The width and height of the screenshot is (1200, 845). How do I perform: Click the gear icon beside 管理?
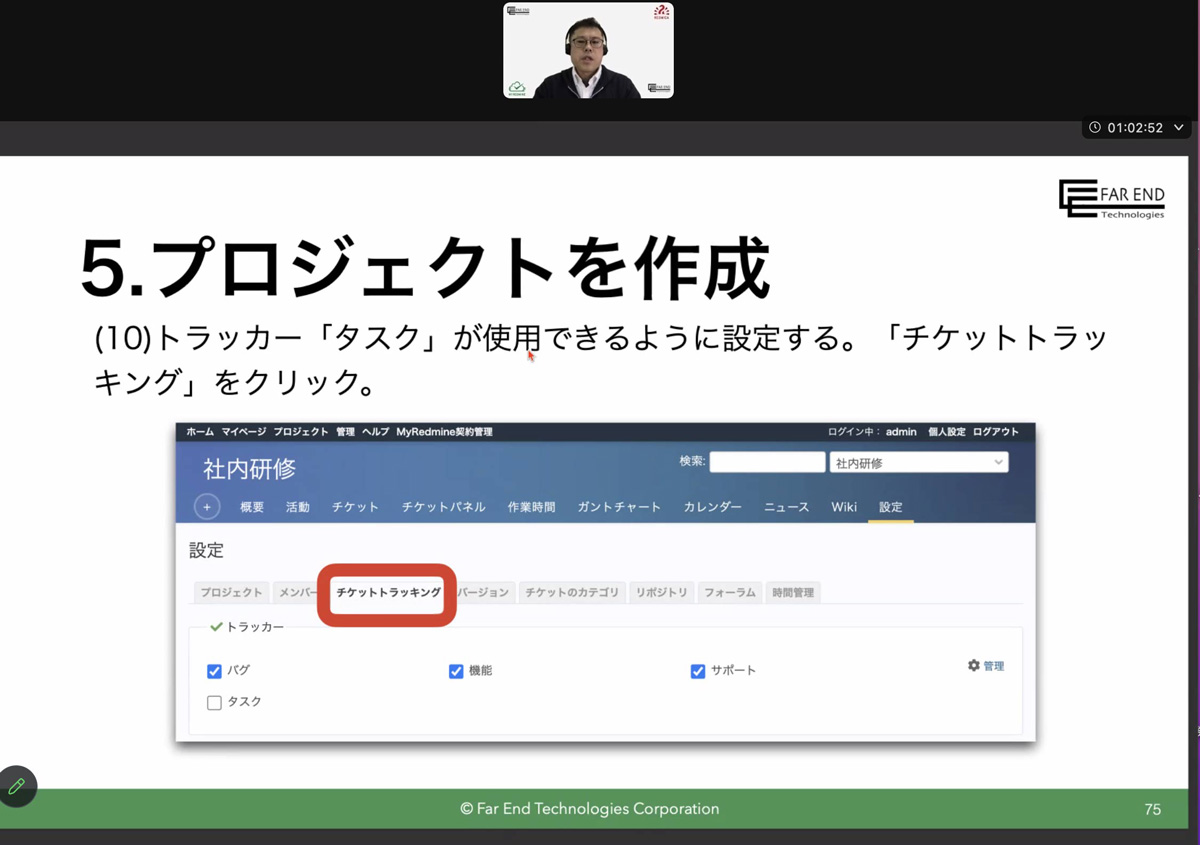[x=973, y=666]
